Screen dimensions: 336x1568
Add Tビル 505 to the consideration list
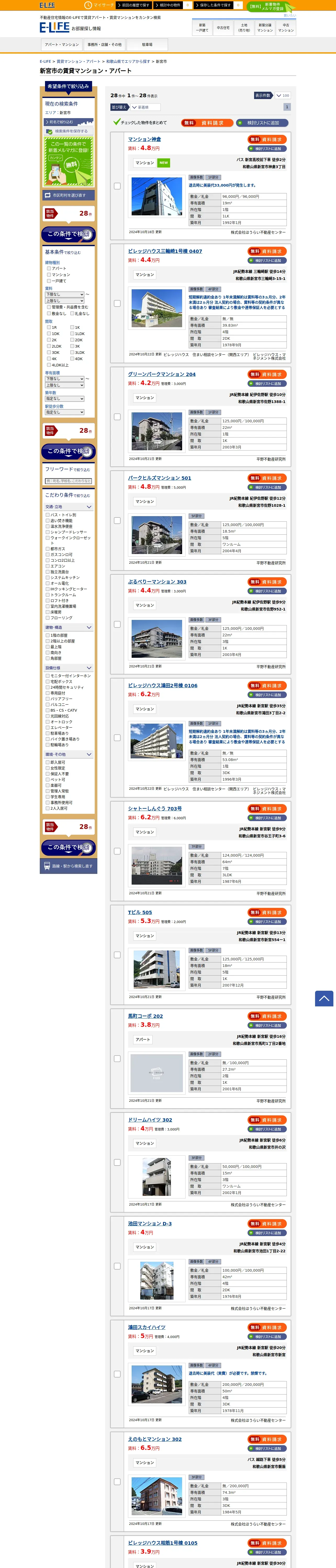pyautogui.click(x=268, y=921)
